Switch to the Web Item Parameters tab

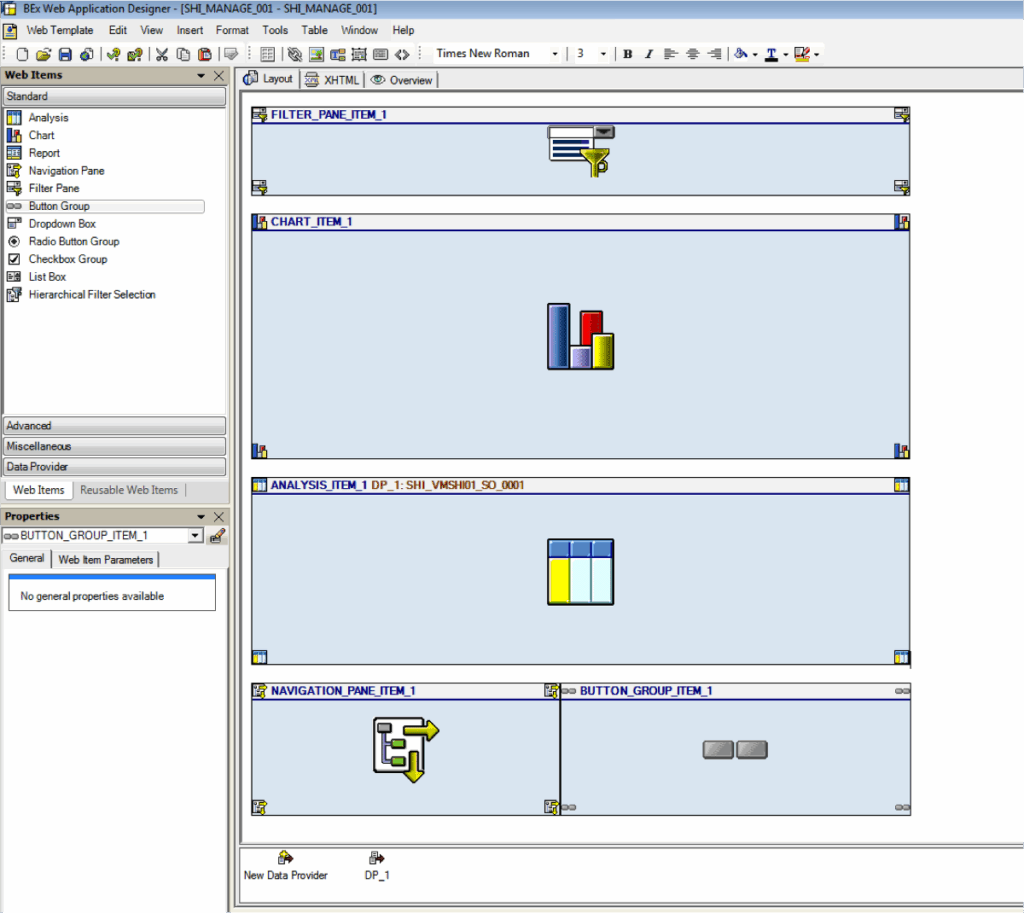coord(105,560)
